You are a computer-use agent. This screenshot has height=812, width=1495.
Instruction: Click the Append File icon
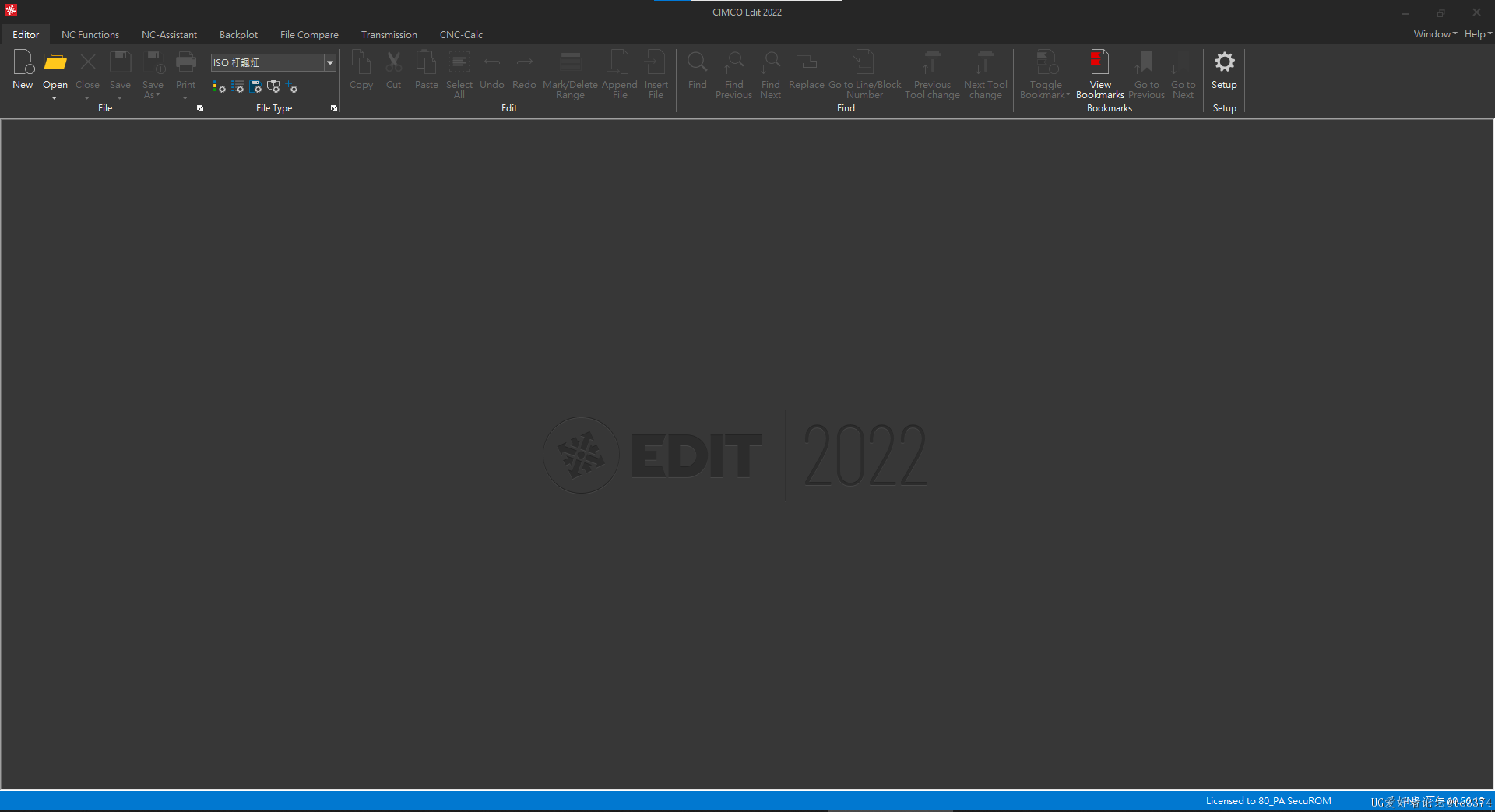(x=620, y=62)
